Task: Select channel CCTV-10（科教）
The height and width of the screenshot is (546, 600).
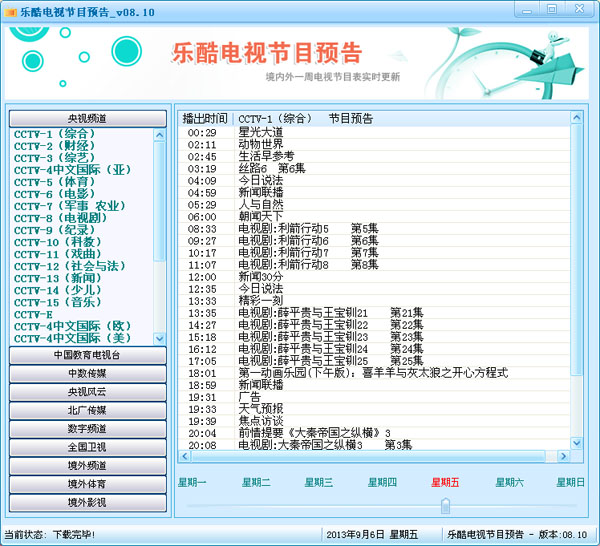Action: (x=58, y=242)
